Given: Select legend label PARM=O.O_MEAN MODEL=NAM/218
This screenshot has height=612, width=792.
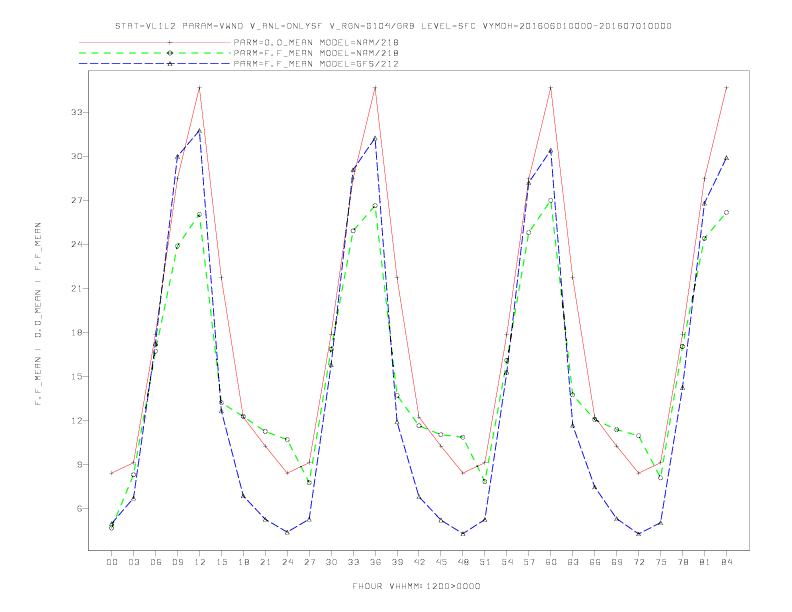Looking at the screenshot, I should click(316, 42).
